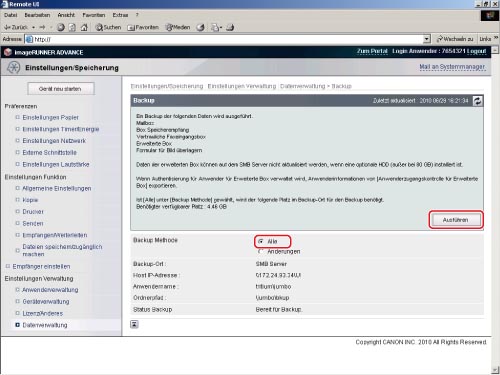Open Geräteverwaltung sidebar link
500x375 pixels.
click(46, 302)
